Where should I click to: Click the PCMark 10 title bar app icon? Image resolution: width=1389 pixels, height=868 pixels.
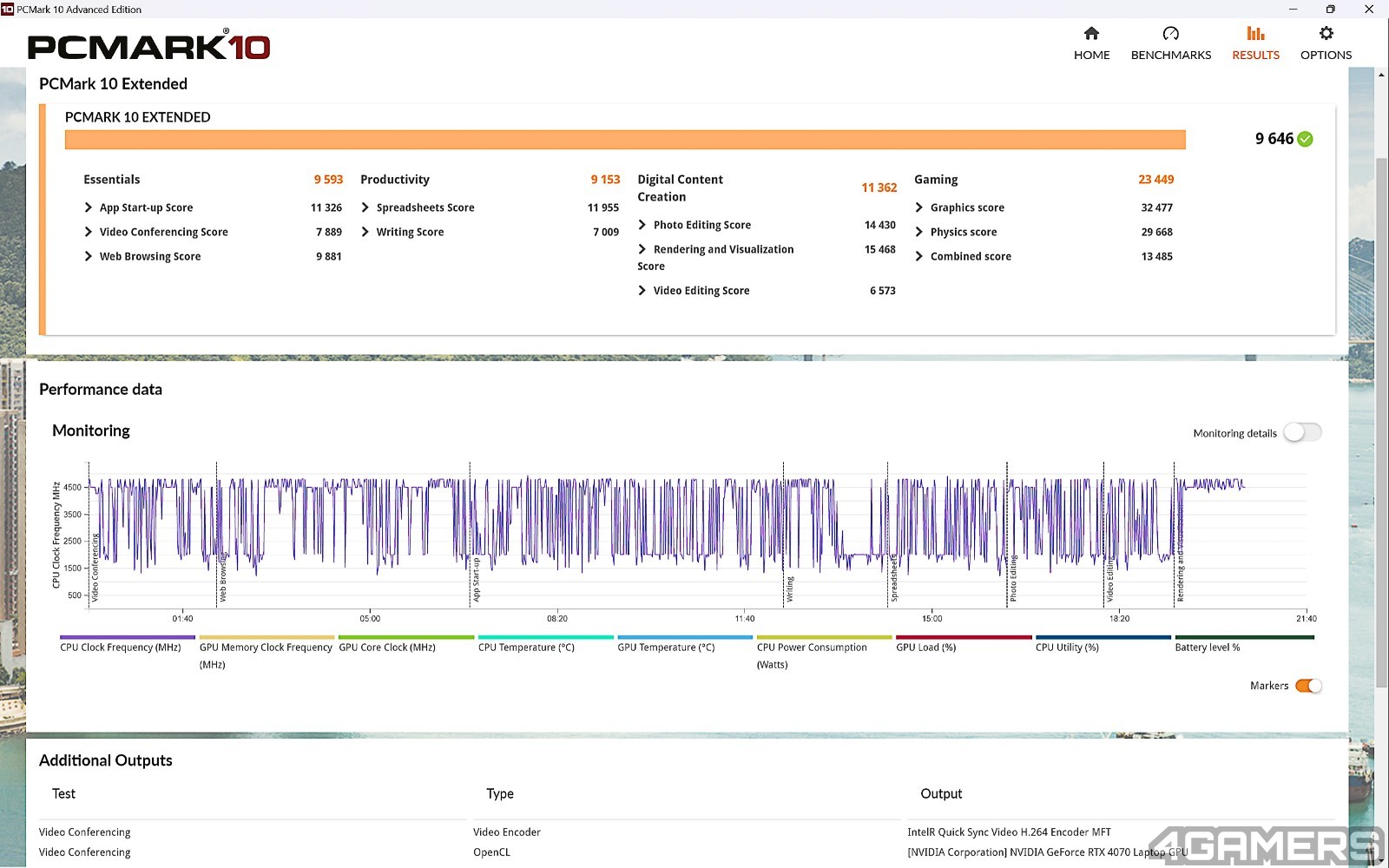coord(7,10)
